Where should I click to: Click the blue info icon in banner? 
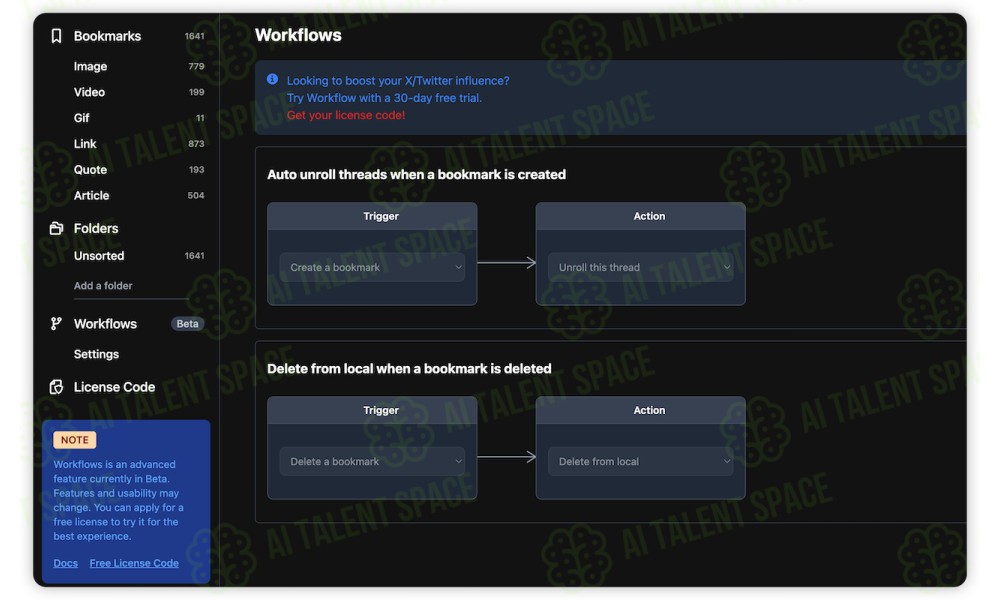[272, 79]
